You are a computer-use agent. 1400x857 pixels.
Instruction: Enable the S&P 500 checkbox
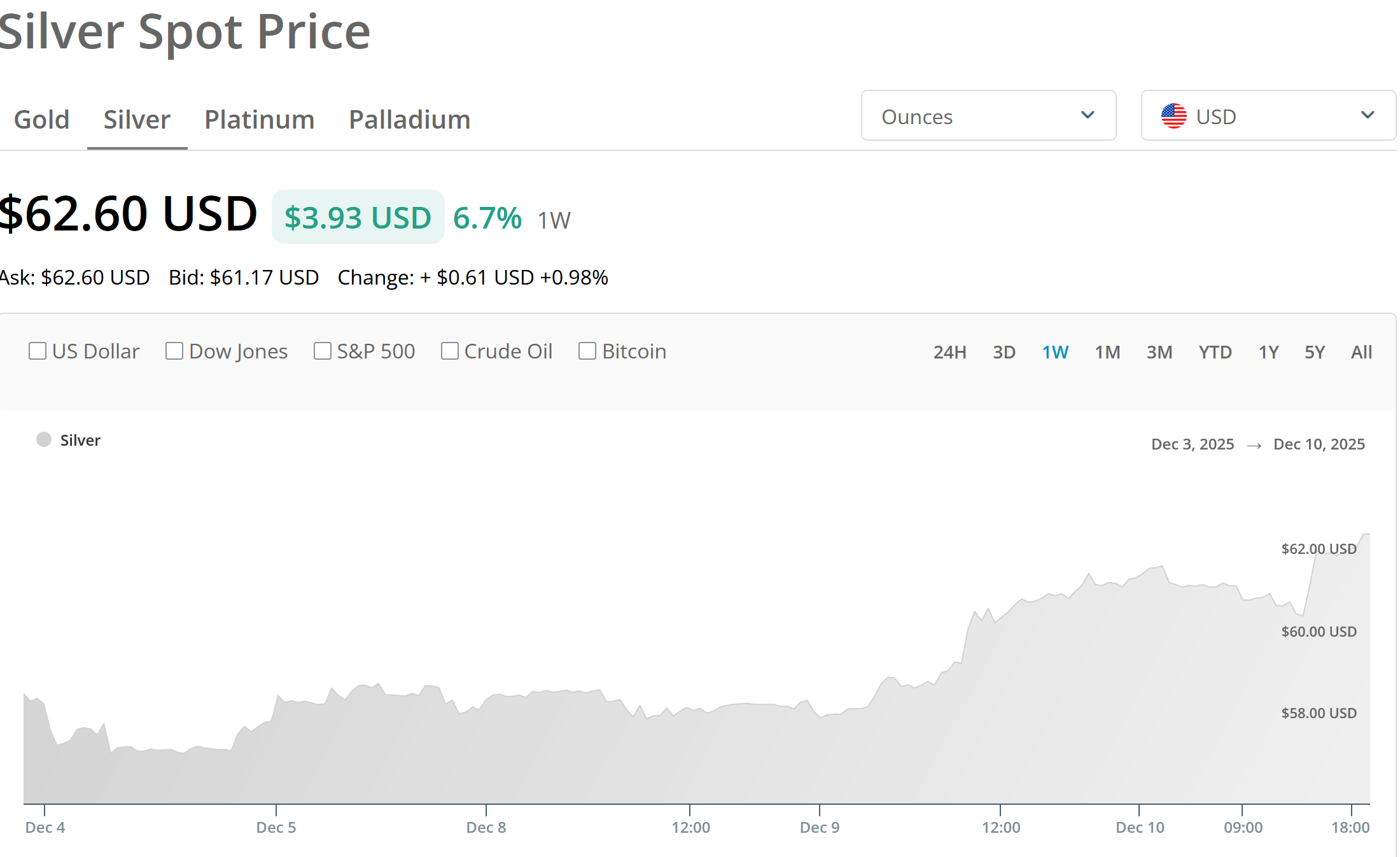[323, 351]
